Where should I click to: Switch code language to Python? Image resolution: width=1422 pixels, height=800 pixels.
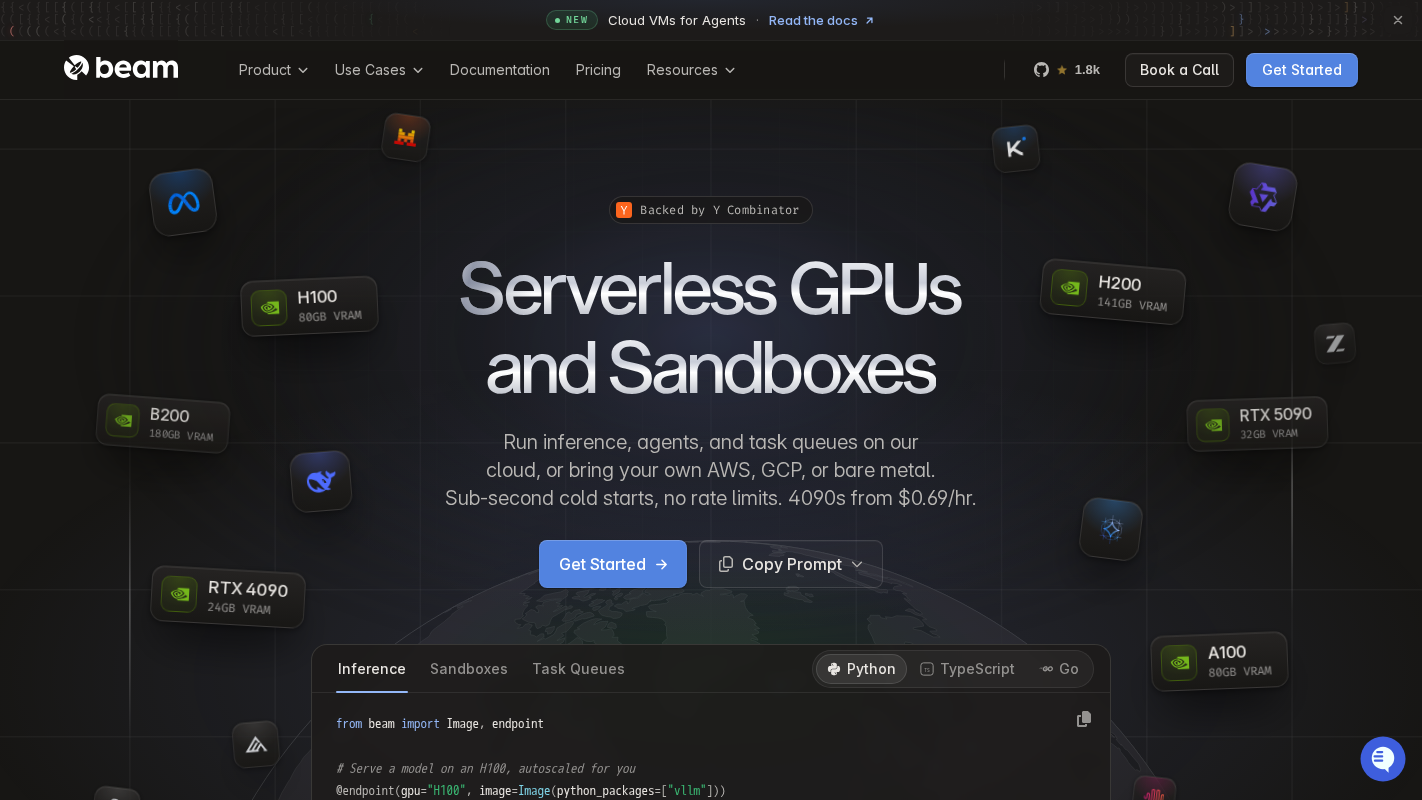pyautogui.click(x=862, y=669)
